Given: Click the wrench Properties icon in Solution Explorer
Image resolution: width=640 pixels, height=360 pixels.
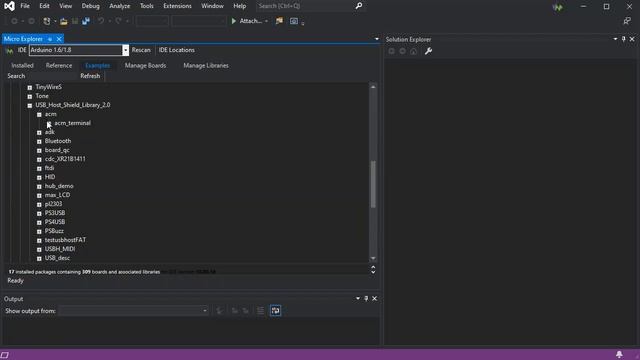Looking at the screenshot, I should click(428, 51).
